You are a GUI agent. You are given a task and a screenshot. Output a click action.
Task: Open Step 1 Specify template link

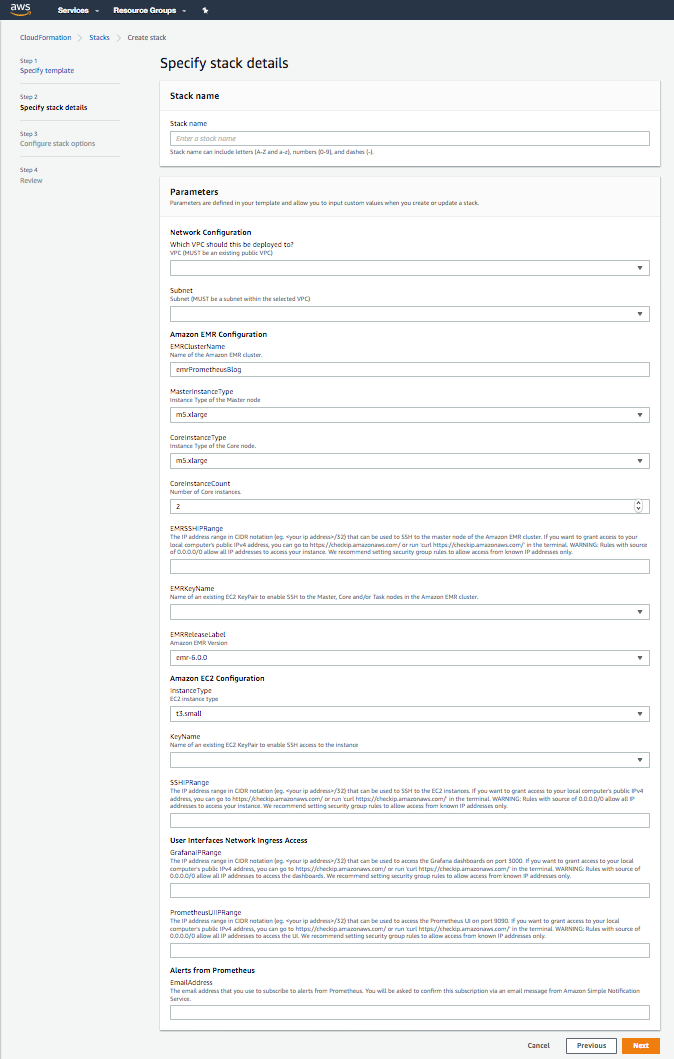click(47, 70)
